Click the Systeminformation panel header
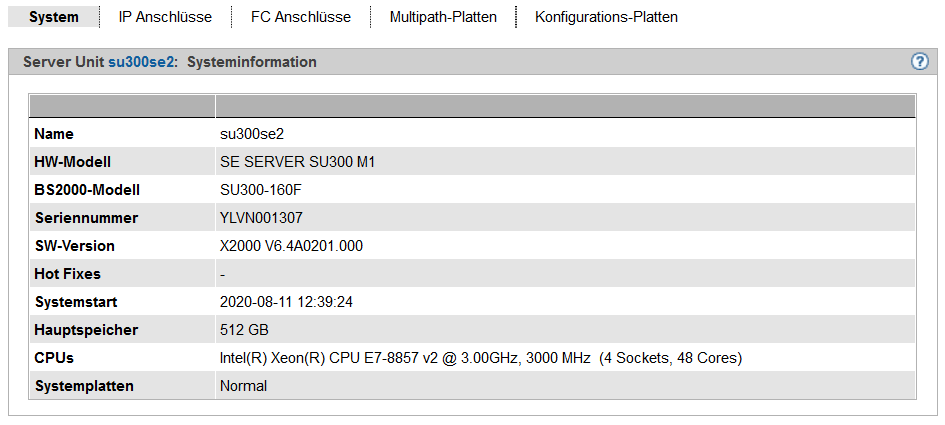The image size is (945, 425). pos(252,62)
